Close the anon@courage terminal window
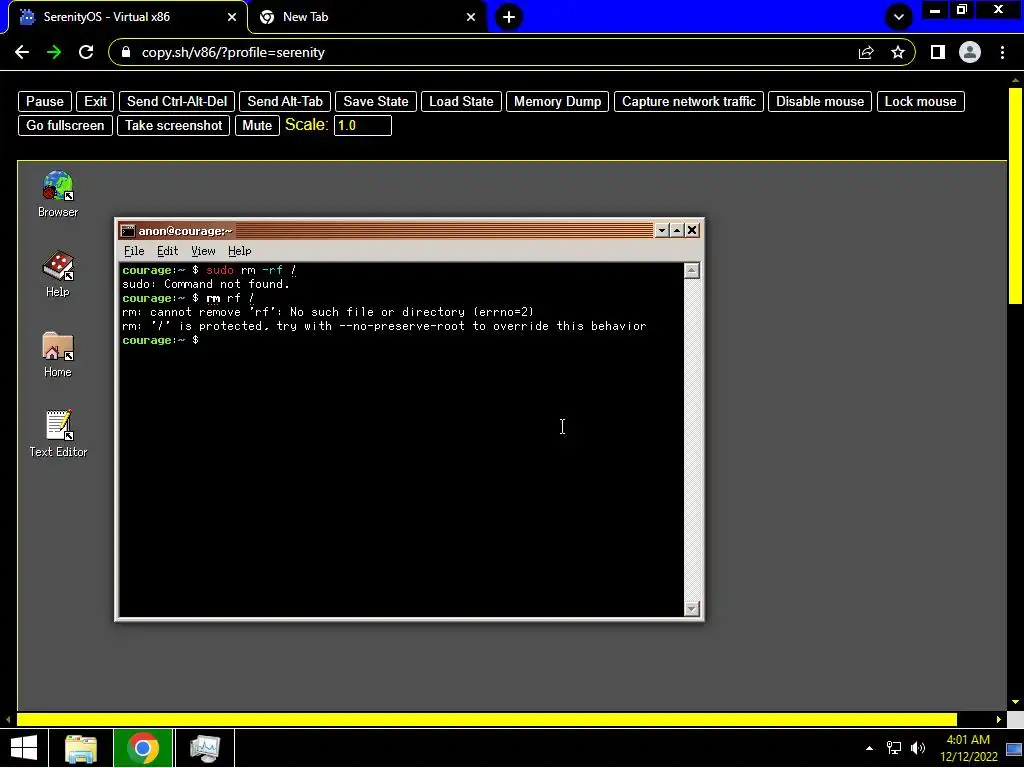The image size is (1024, 768). (692, 231)
